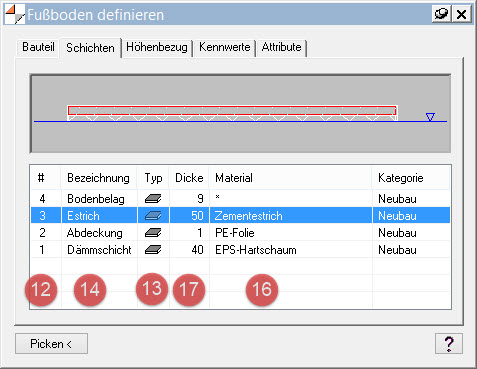Click the Zementestrich material cell
Viewport: 477px width, 369px height.
[291, 216]
